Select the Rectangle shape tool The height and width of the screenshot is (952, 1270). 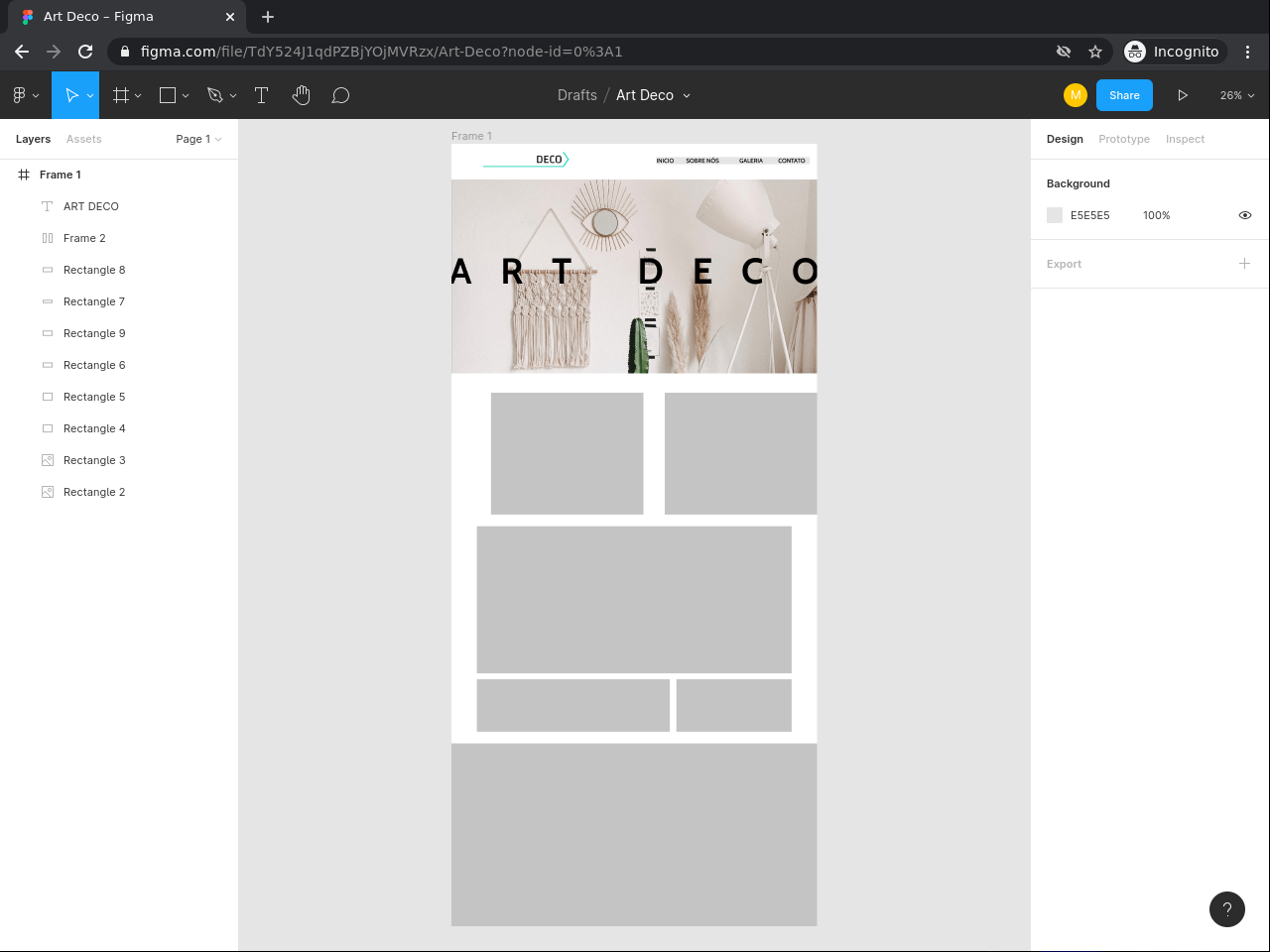point(168,95)
